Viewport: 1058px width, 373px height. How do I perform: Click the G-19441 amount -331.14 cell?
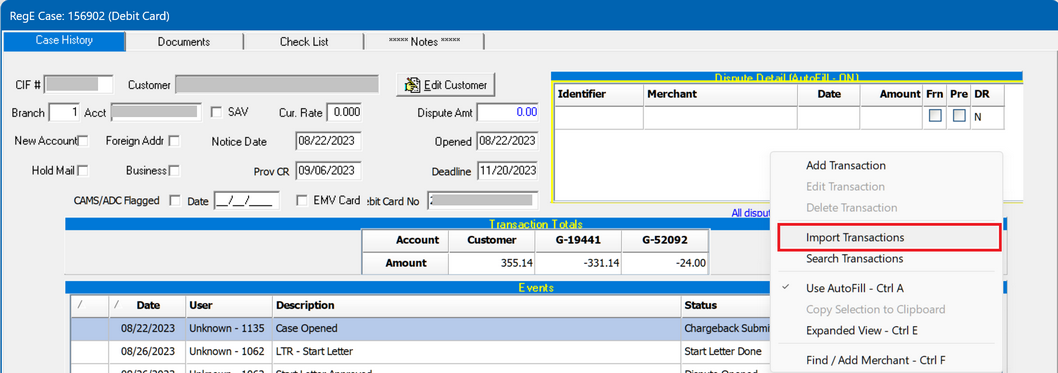point(578,263)
